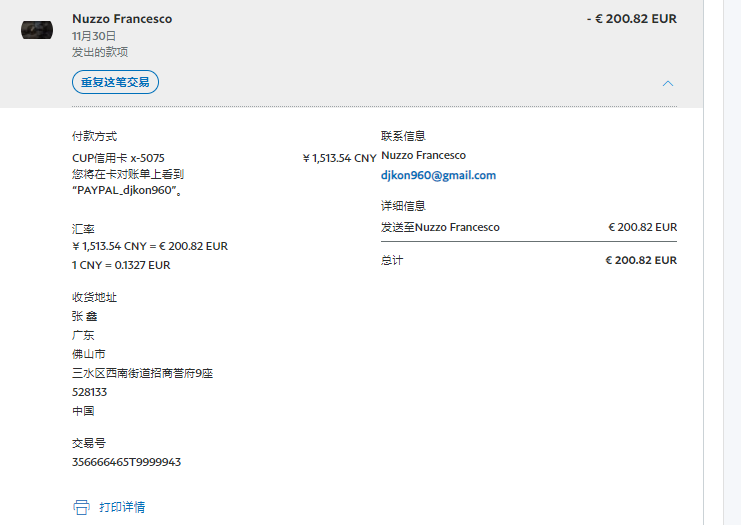Click the postal code 528133
Viewport: 741px width, 525px height.
tap(89, 392)
